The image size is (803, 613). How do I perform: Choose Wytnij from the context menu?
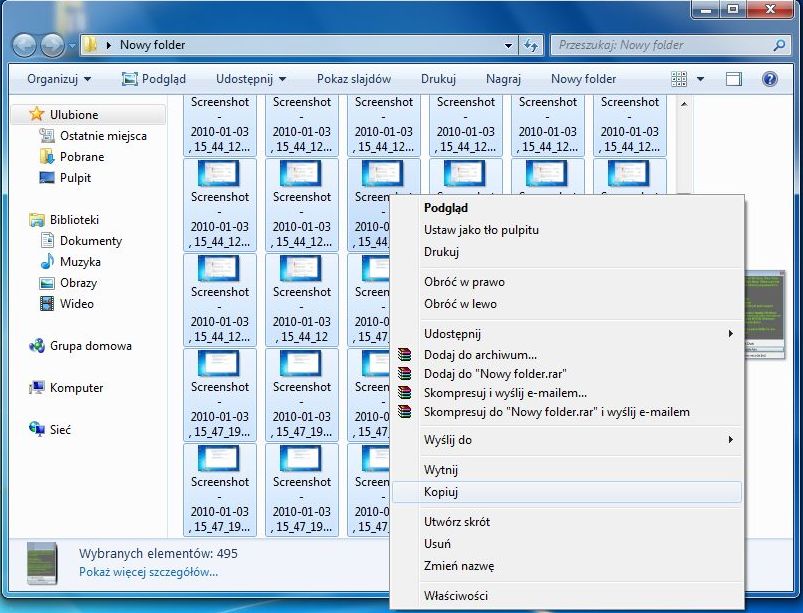click(x=566, y=470)
